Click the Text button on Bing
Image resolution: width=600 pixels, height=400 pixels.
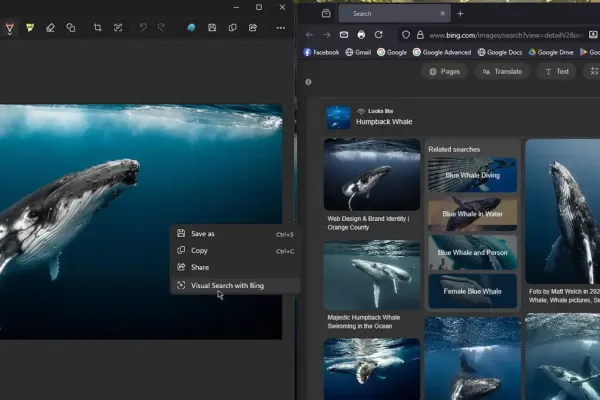click(556, 72)
